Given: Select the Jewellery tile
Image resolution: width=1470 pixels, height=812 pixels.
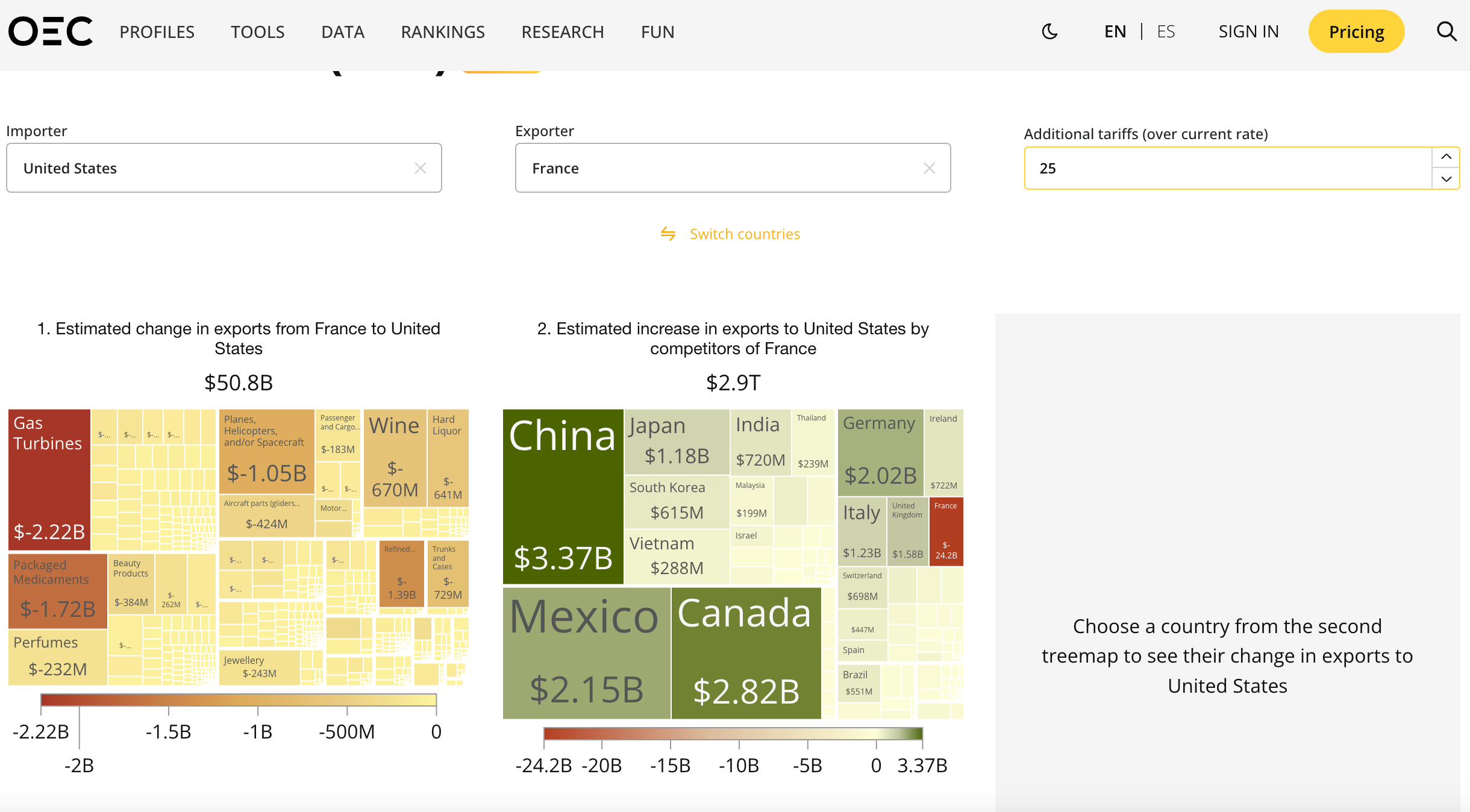Looking at the screenshot, I should pos(260,667).
